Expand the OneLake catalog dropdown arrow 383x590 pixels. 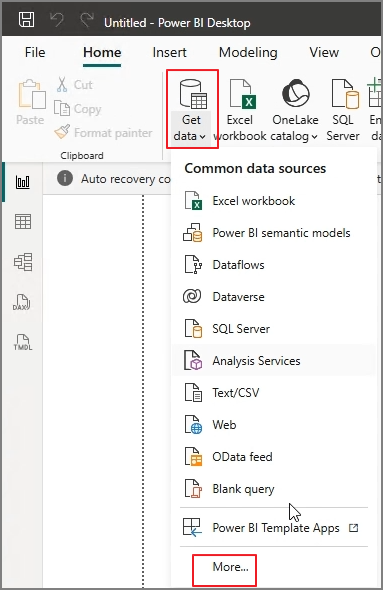point(314,137)
